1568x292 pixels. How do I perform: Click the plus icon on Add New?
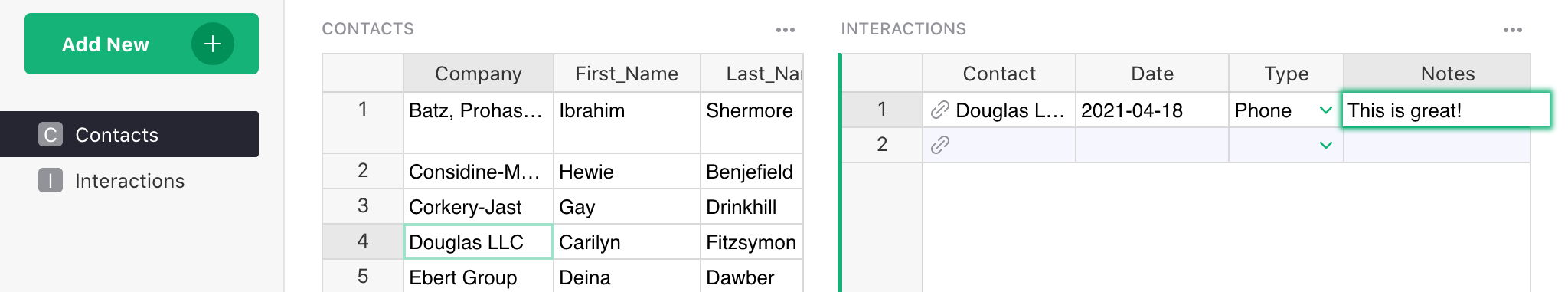pyautogui.click(x=213, y=44)
